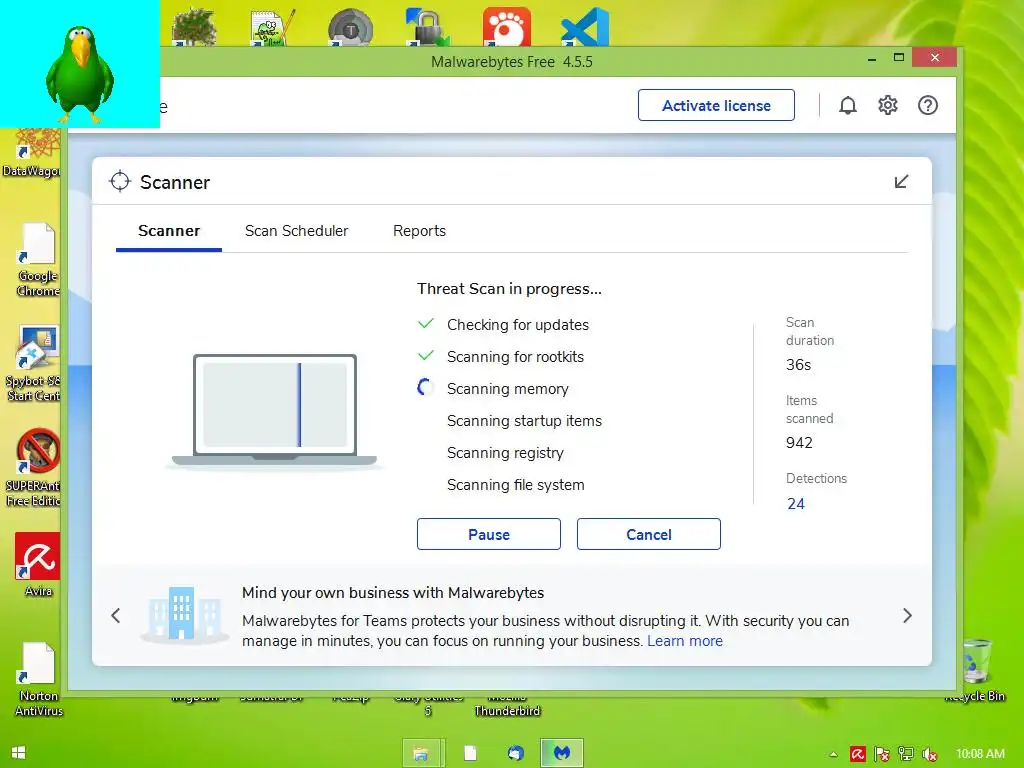Click the Activate license button

[x=716, y=105]
